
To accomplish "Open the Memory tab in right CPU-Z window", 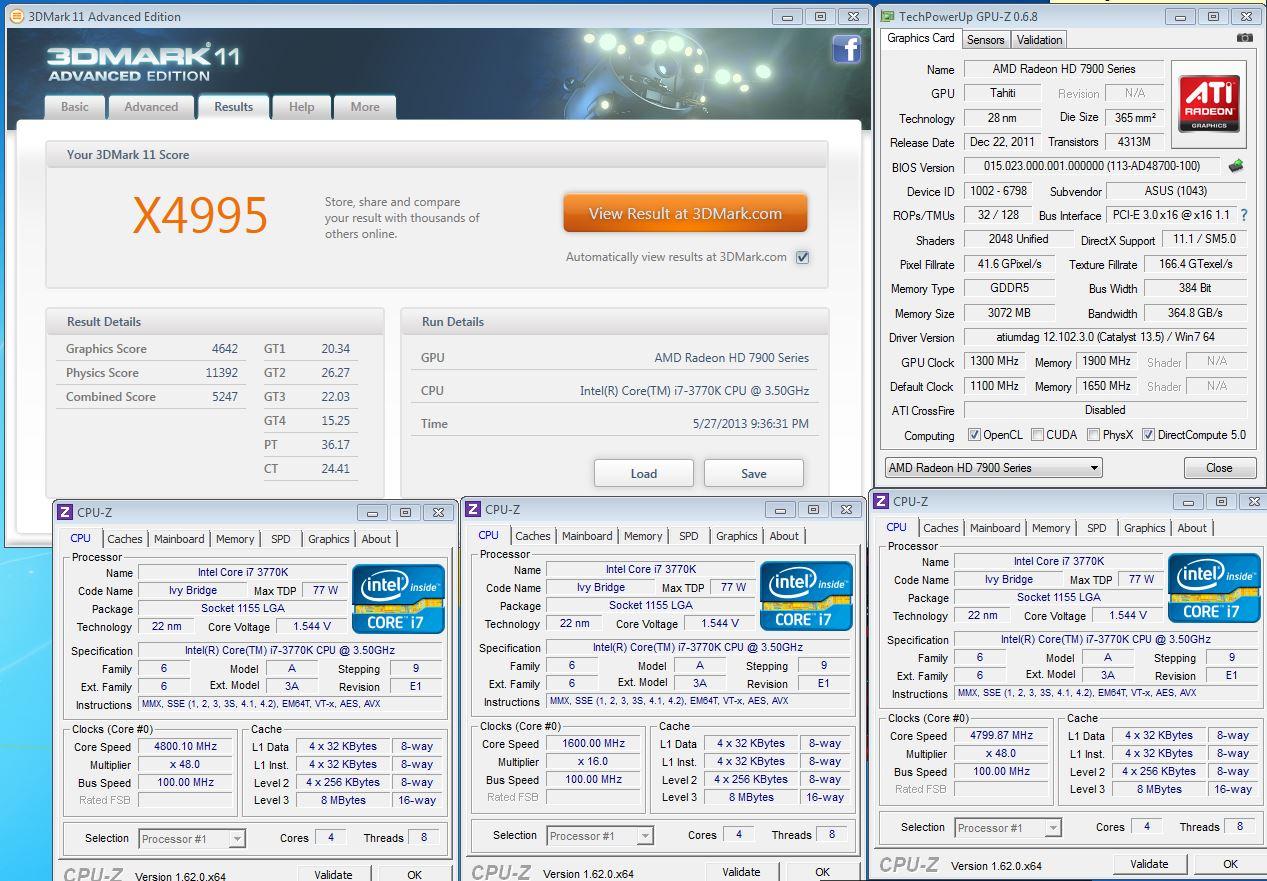I will click(x=1051, y=528).
